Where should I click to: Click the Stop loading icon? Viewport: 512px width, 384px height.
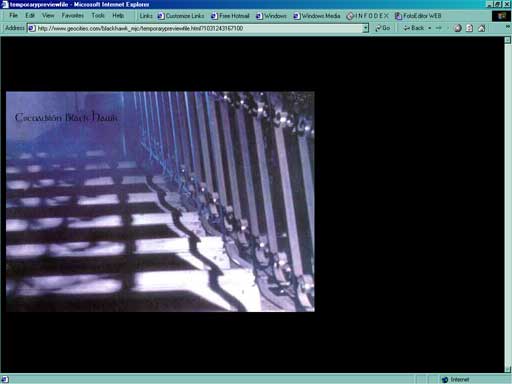(458, 28)
